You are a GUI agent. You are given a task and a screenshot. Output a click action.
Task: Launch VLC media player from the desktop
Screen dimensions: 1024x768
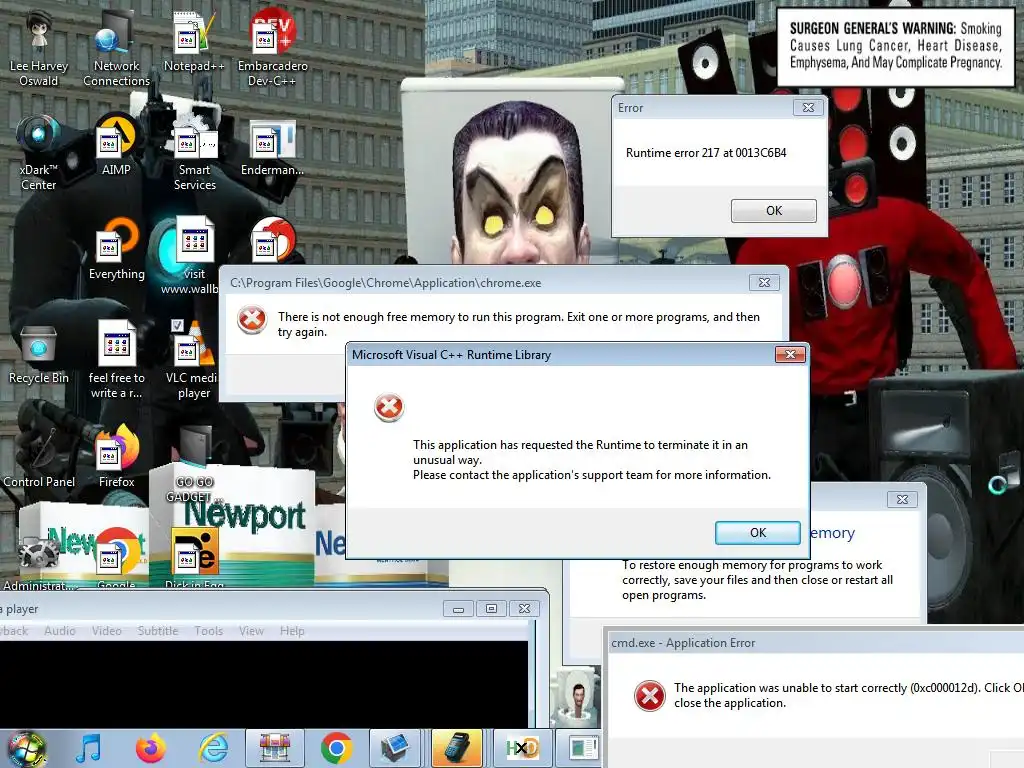click(193, 360)
